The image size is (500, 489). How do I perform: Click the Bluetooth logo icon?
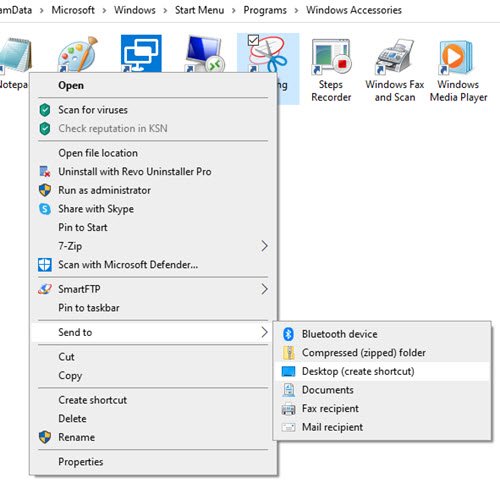click(x=288, y=334)
